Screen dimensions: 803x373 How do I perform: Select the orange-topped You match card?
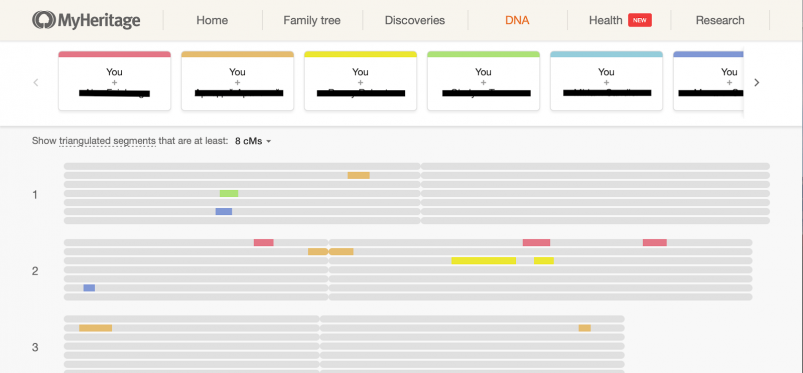pos(238,81)
